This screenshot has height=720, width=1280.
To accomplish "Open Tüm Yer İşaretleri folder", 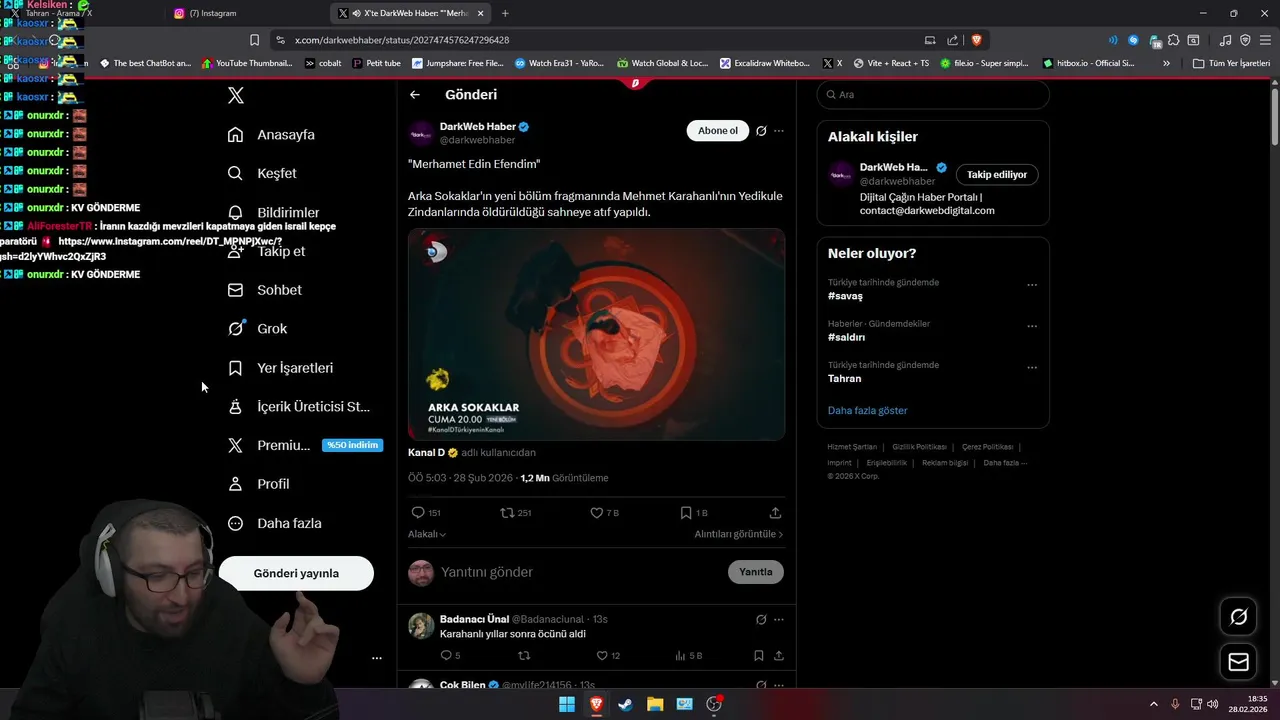I will click(x=1231, y=63).
